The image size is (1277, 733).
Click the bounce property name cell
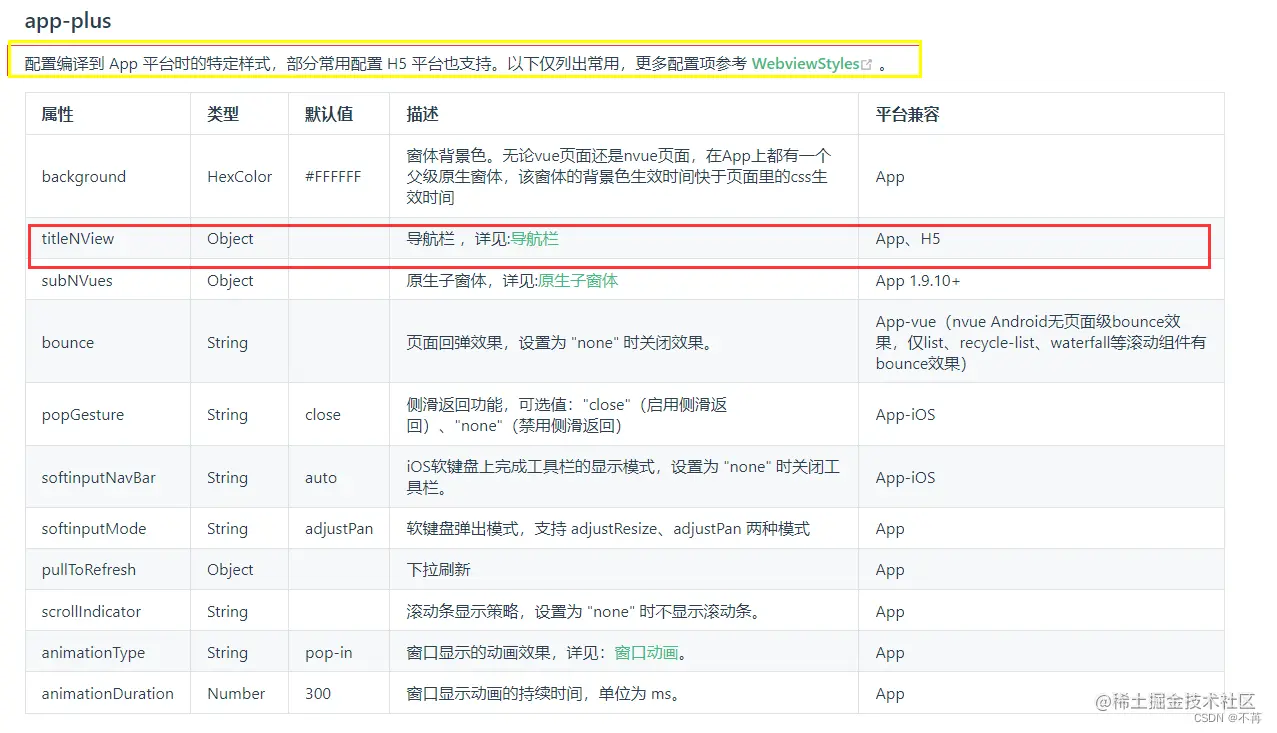(x=67, y=342)
